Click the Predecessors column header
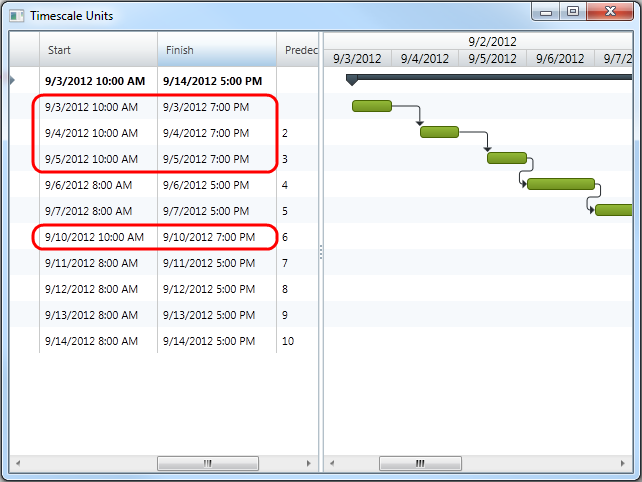Viewport: 642px width, 482px height. click(x=300, y=50)
